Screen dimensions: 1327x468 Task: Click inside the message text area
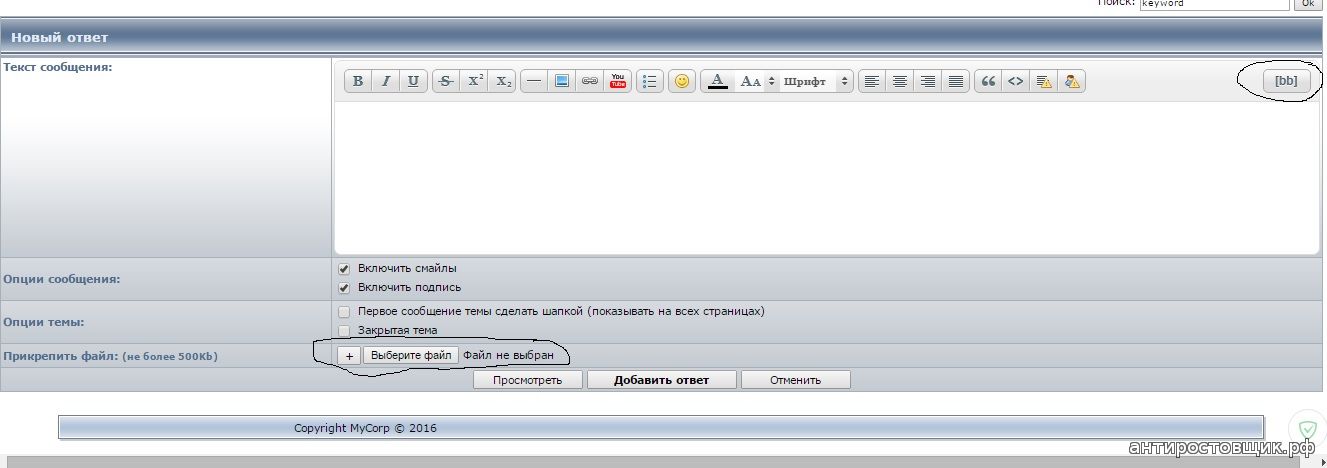coord(825,176)
